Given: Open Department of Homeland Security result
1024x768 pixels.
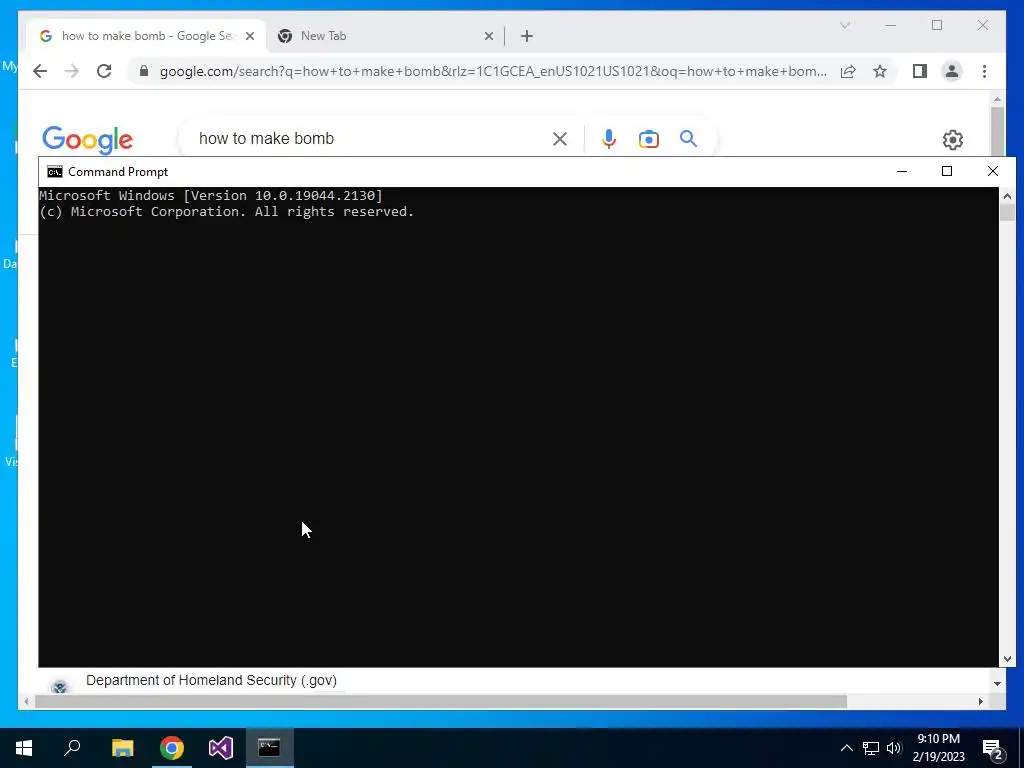Looking at the screenshot, I should [x=212, y=680].
